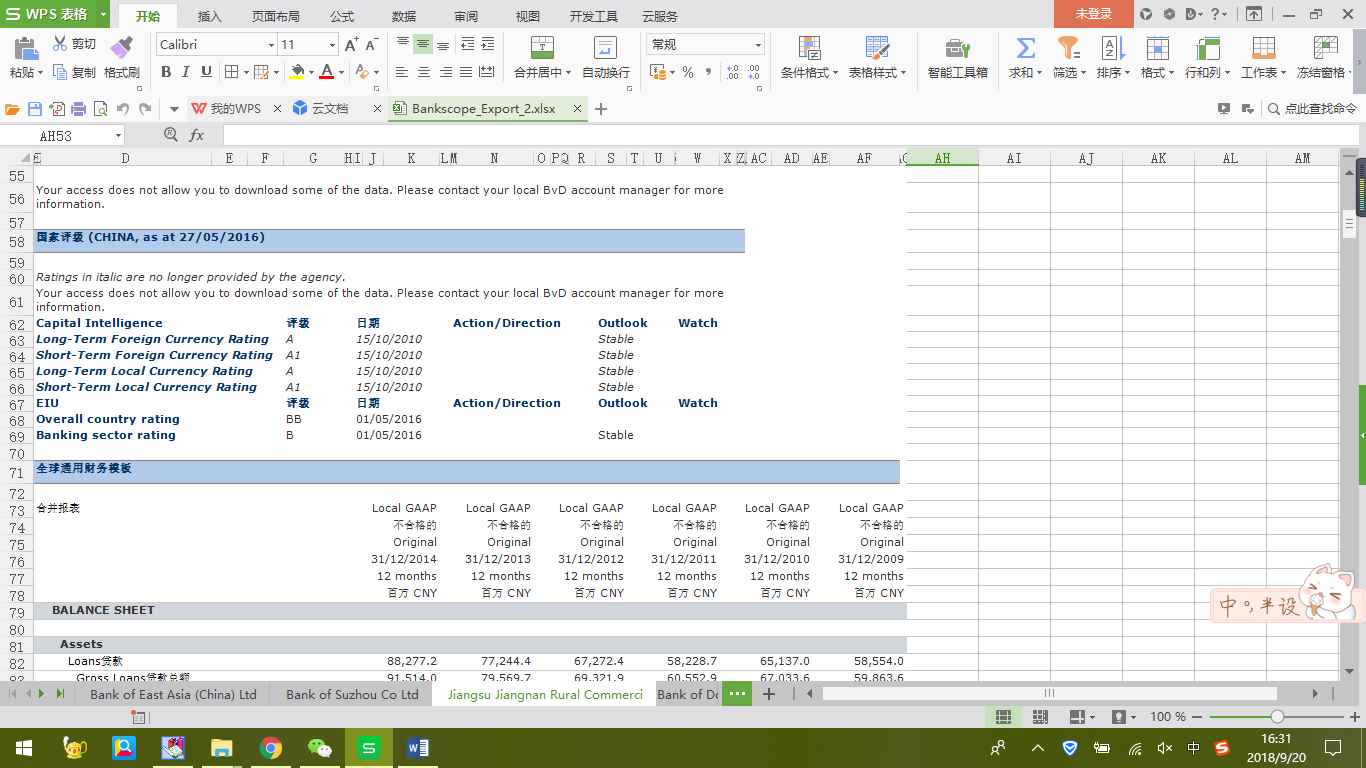1366x768 pixels.
Task: Open the Calibri font name dropdown
Action: click(x=271, y=45)
